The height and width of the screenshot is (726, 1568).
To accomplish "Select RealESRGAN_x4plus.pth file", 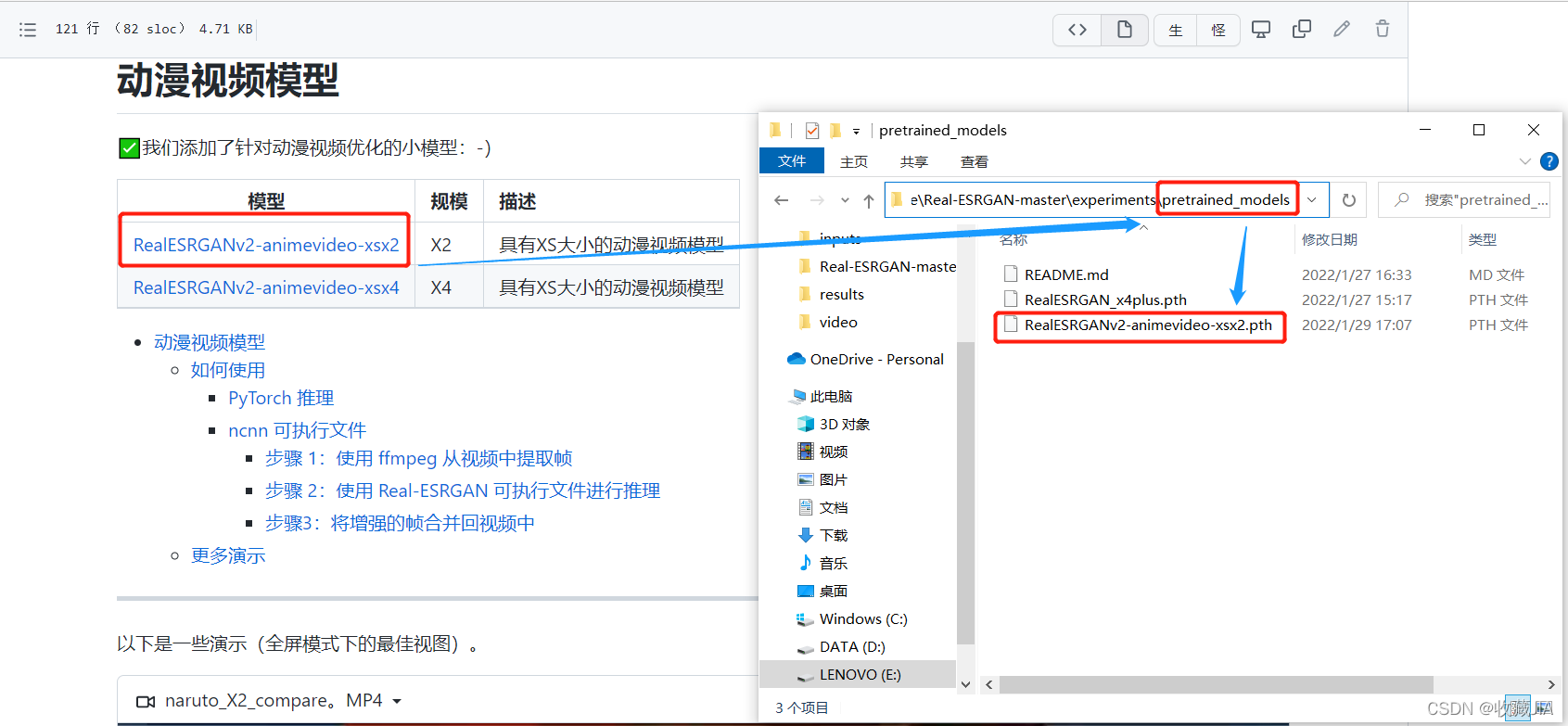I will click(x=1105, y=299).
